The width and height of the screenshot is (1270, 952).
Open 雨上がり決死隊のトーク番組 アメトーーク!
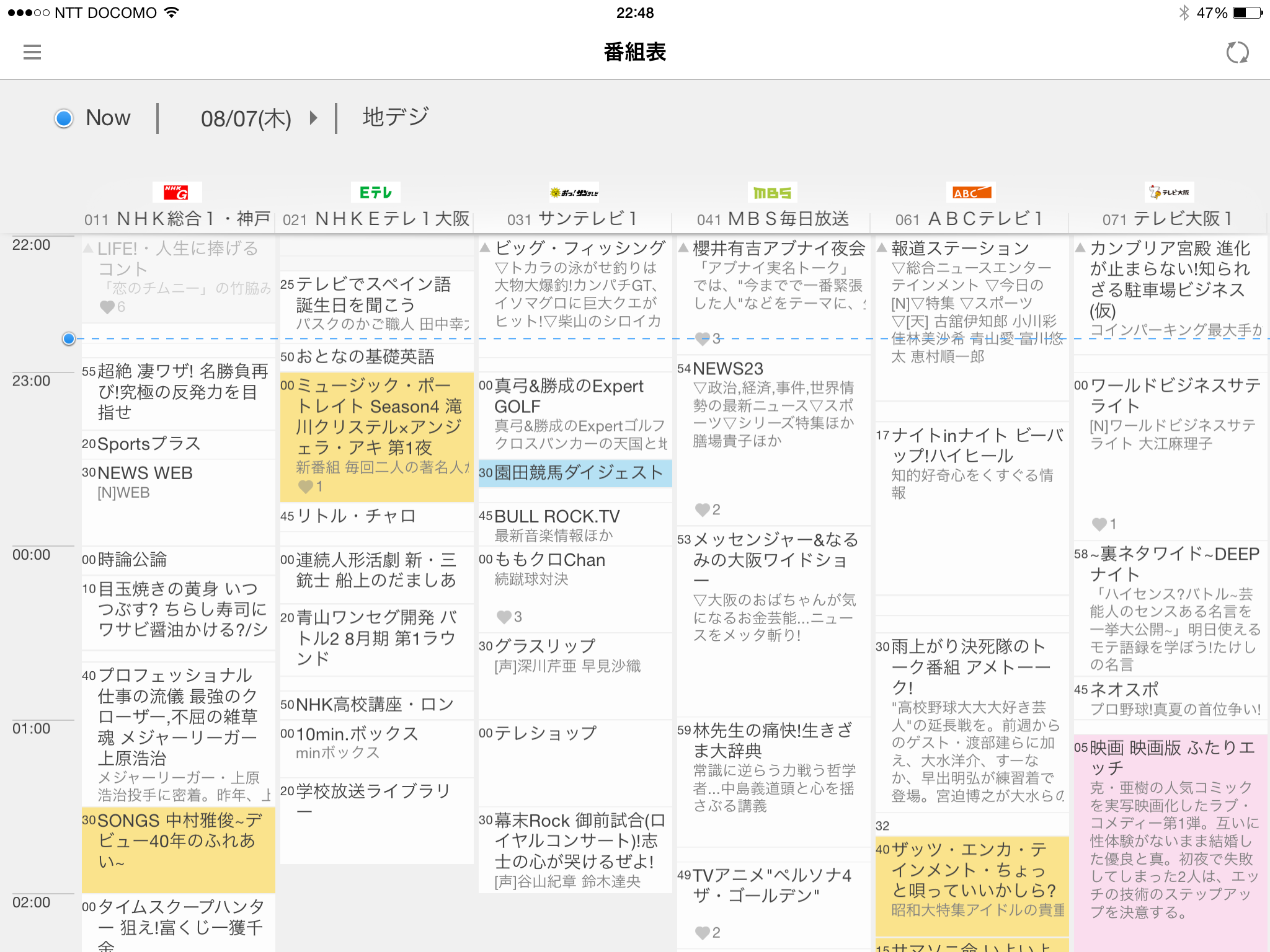(972, 722)
